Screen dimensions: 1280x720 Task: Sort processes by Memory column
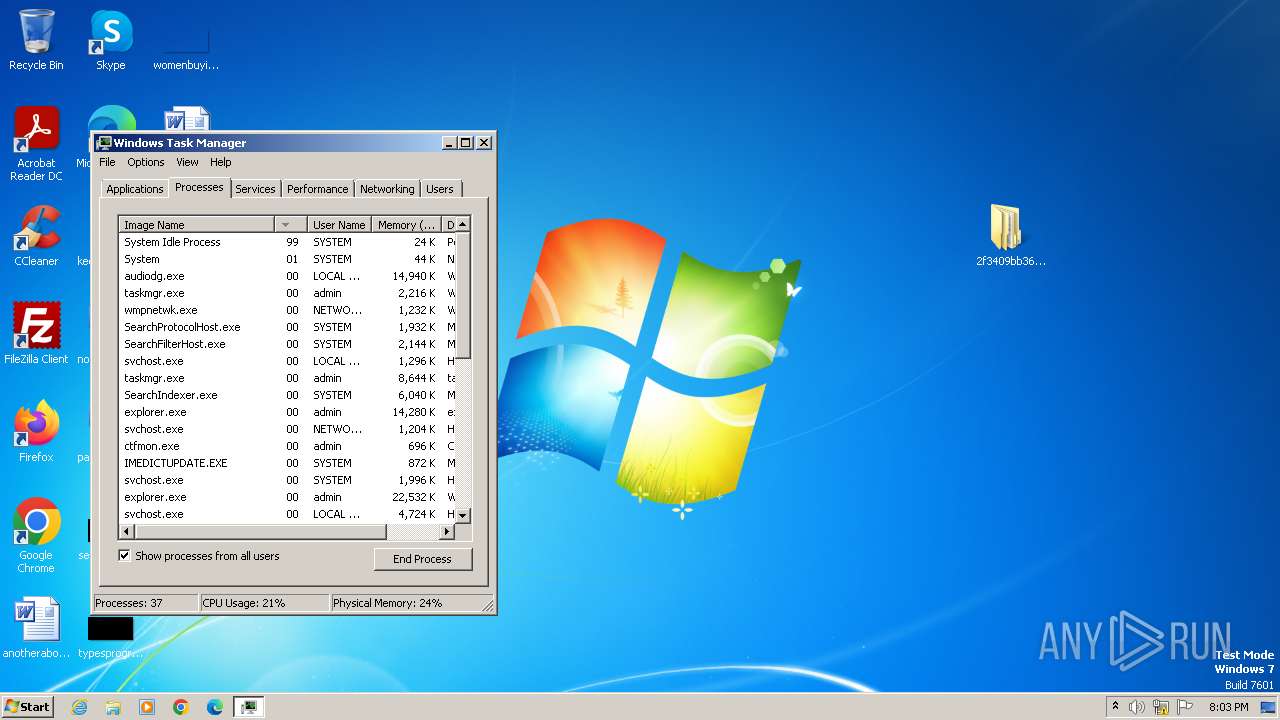406,225
